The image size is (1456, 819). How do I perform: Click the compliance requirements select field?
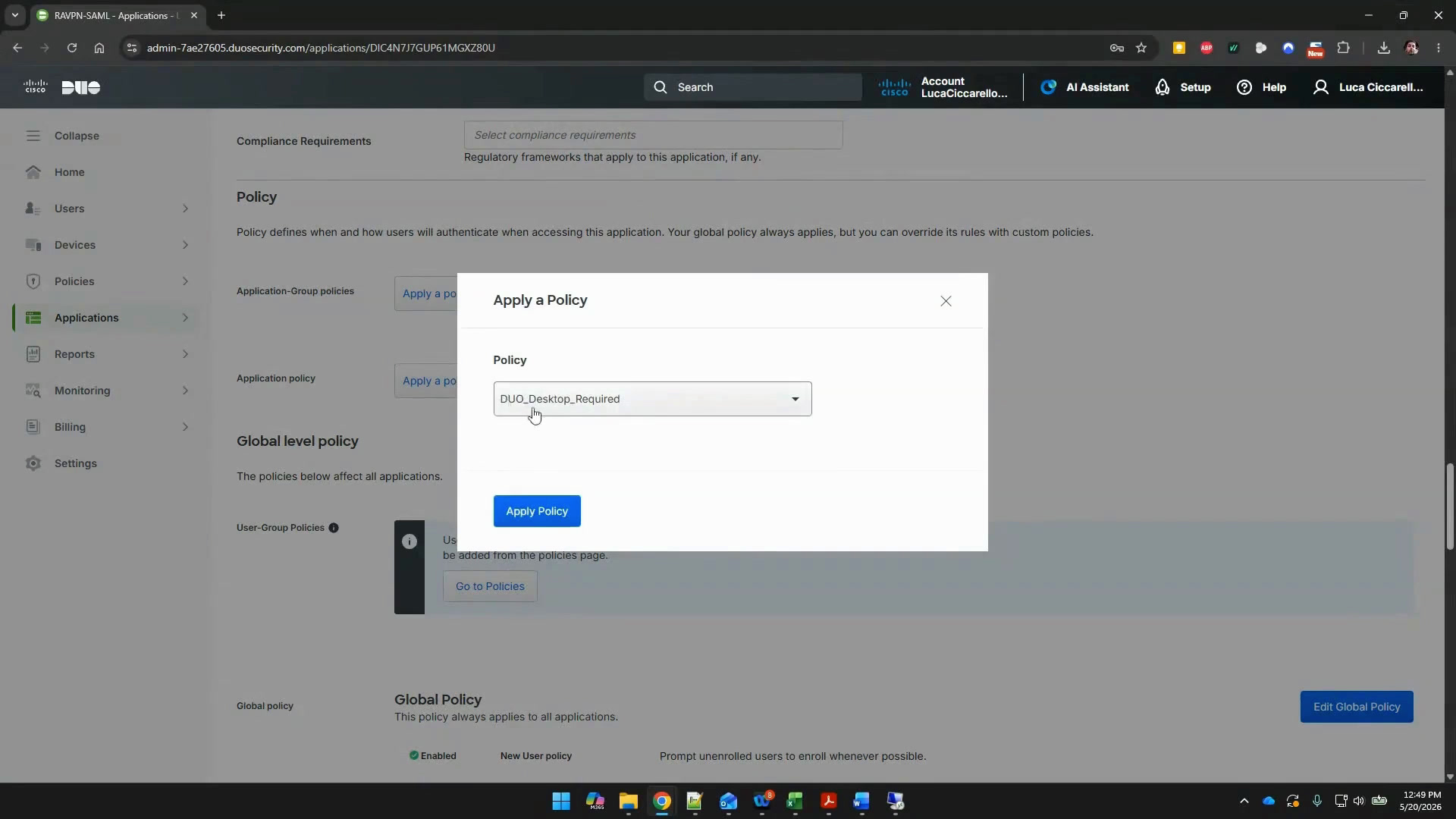[x=653, y=135]
